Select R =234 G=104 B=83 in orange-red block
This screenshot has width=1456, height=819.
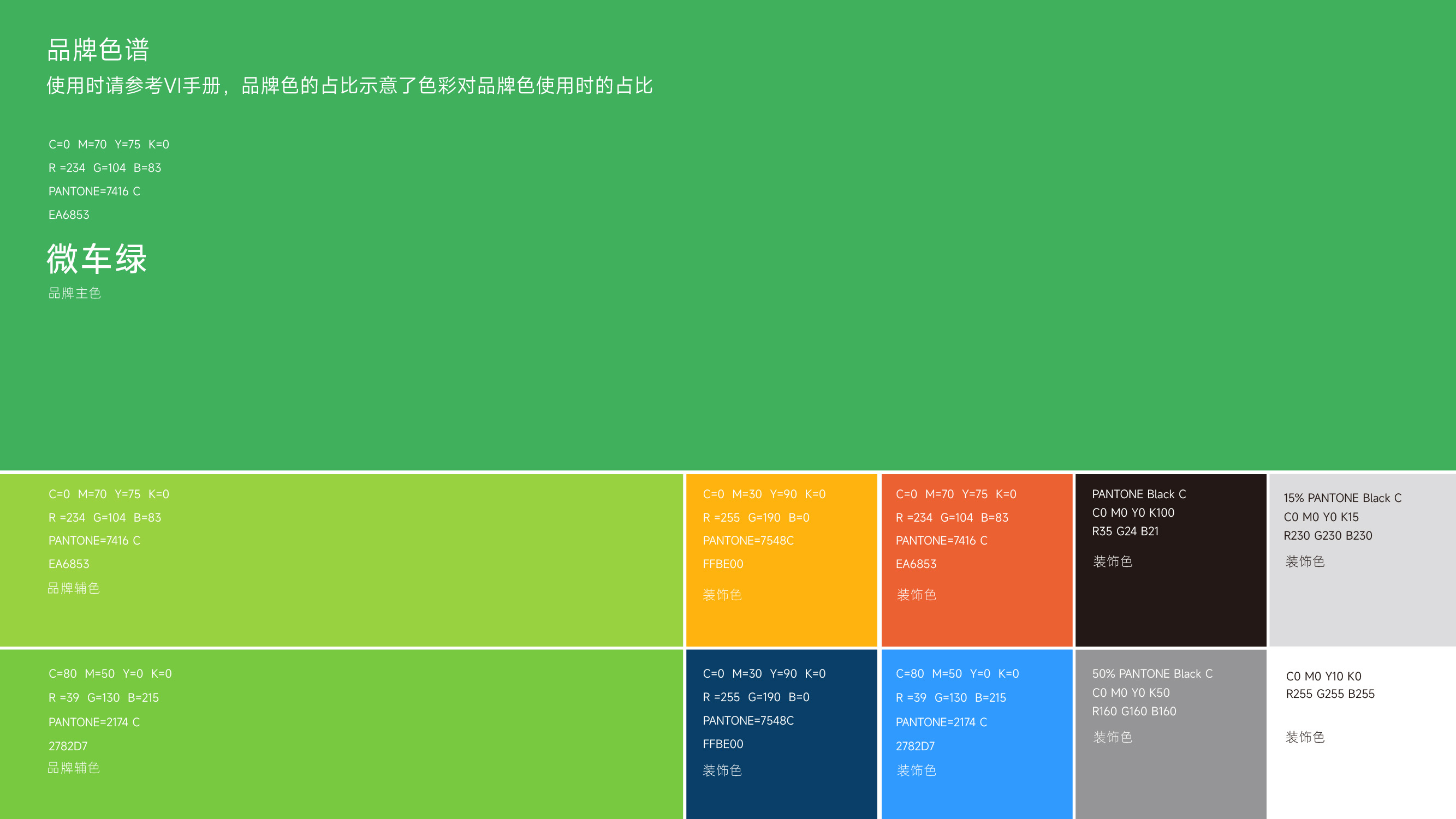[953, 517]
